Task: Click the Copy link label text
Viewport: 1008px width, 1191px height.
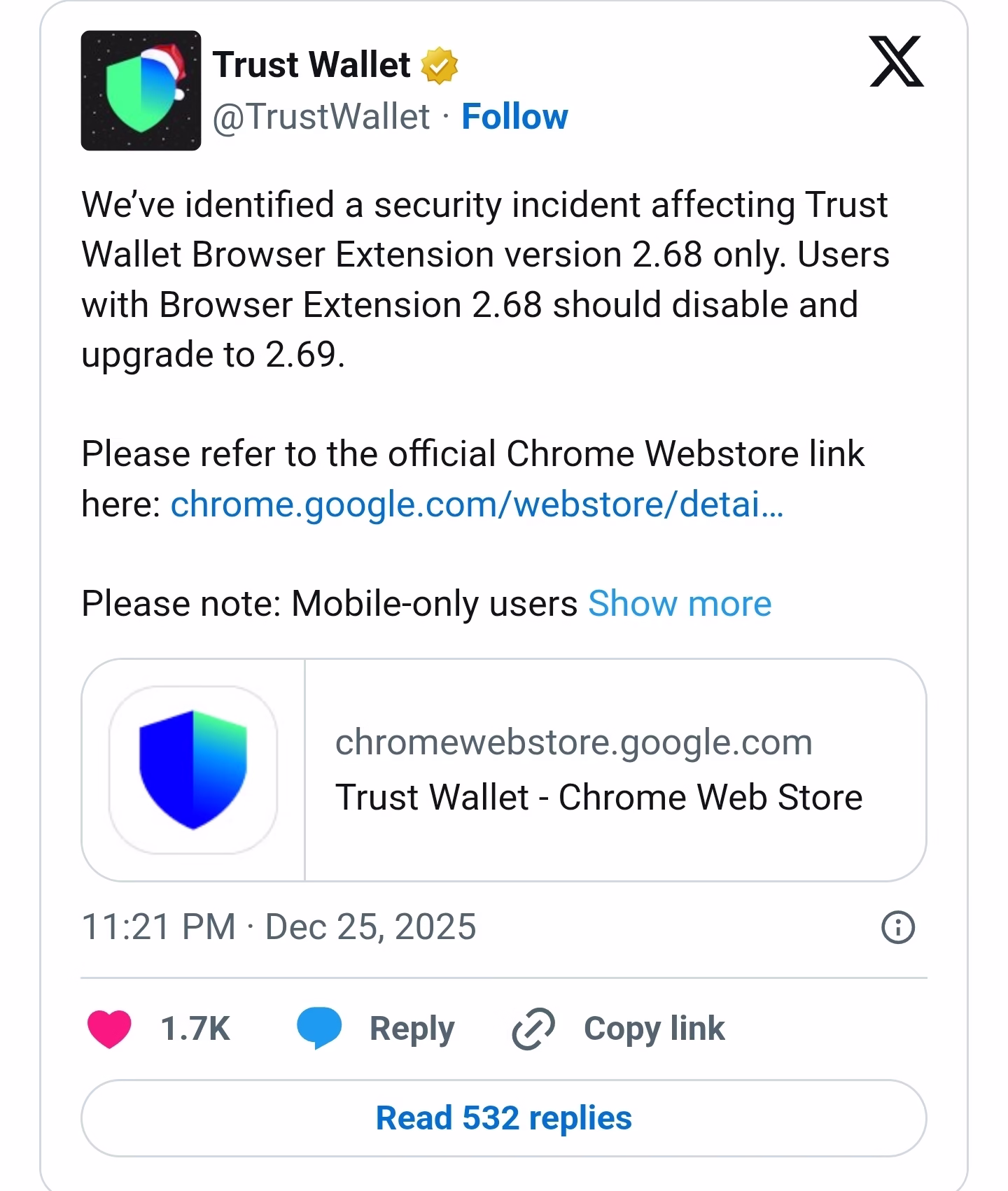Action: coord(654,1028)
